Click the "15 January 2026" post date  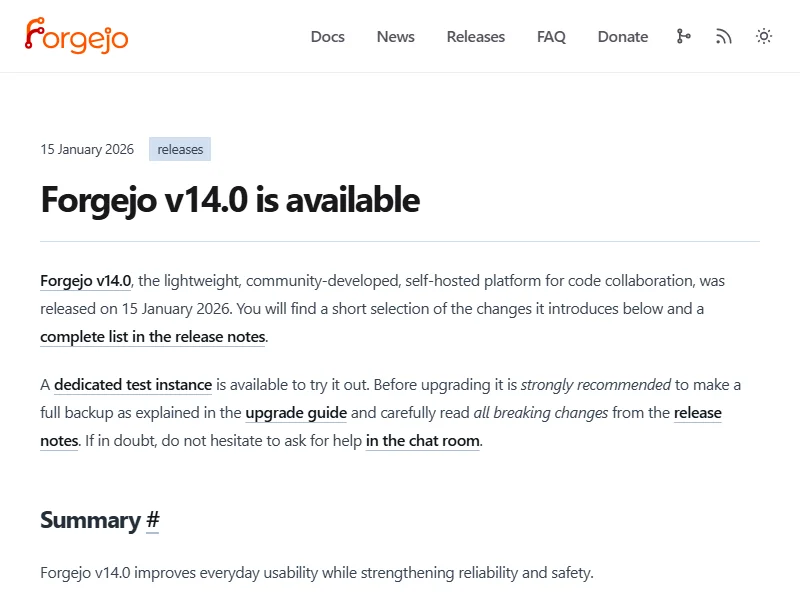pyautogui.click(x=87, y=150)
